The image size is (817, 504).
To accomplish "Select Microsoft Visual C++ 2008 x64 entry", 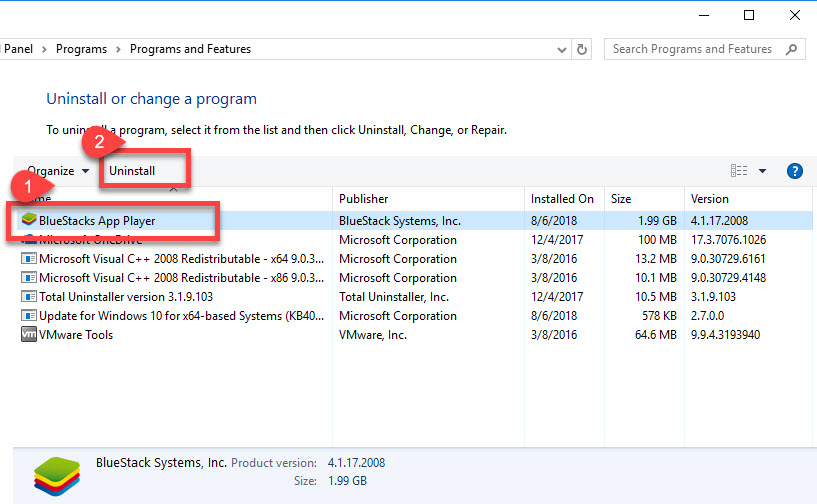I will tap(181, 259).
